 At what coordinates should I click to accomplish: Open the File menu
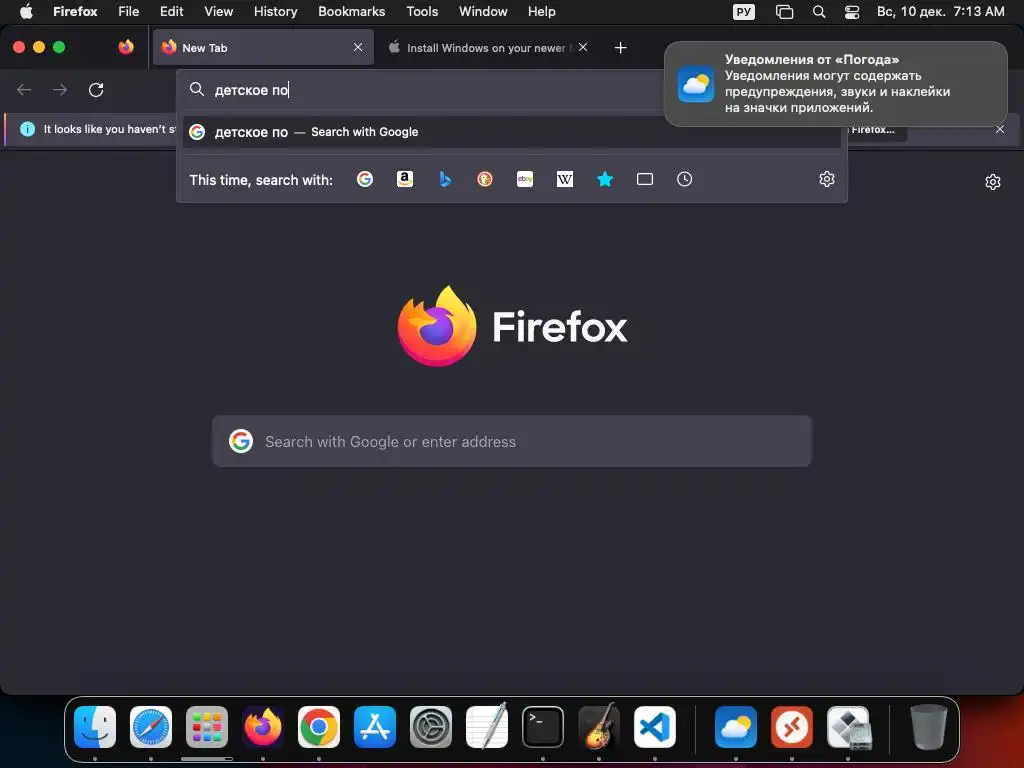(128, 11)
